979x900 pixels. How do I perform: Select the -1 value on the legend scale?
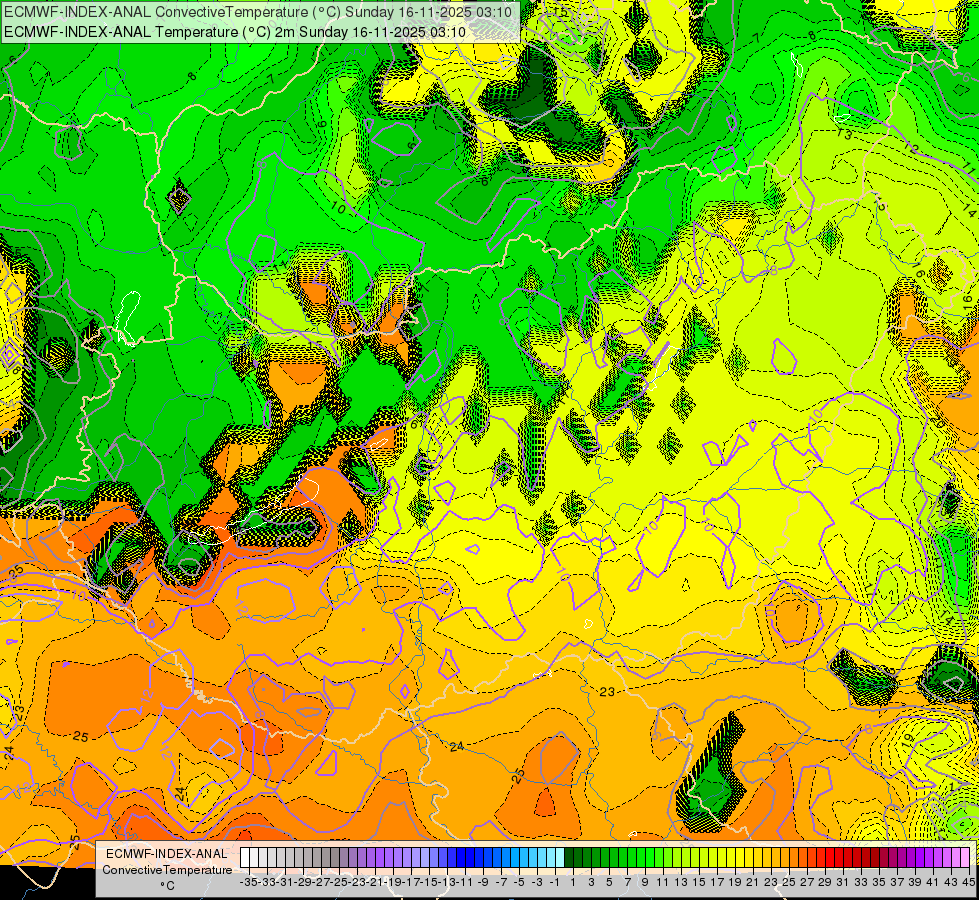(554, 882)
